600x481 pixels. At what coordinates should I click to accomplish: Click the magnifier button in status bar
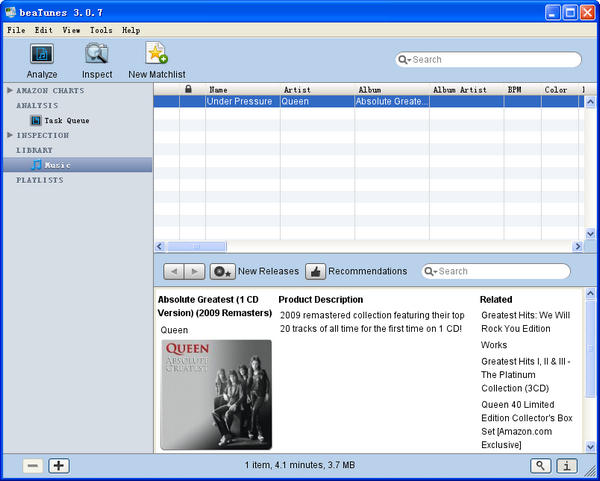pyautogui.click(x=540, y=465)
